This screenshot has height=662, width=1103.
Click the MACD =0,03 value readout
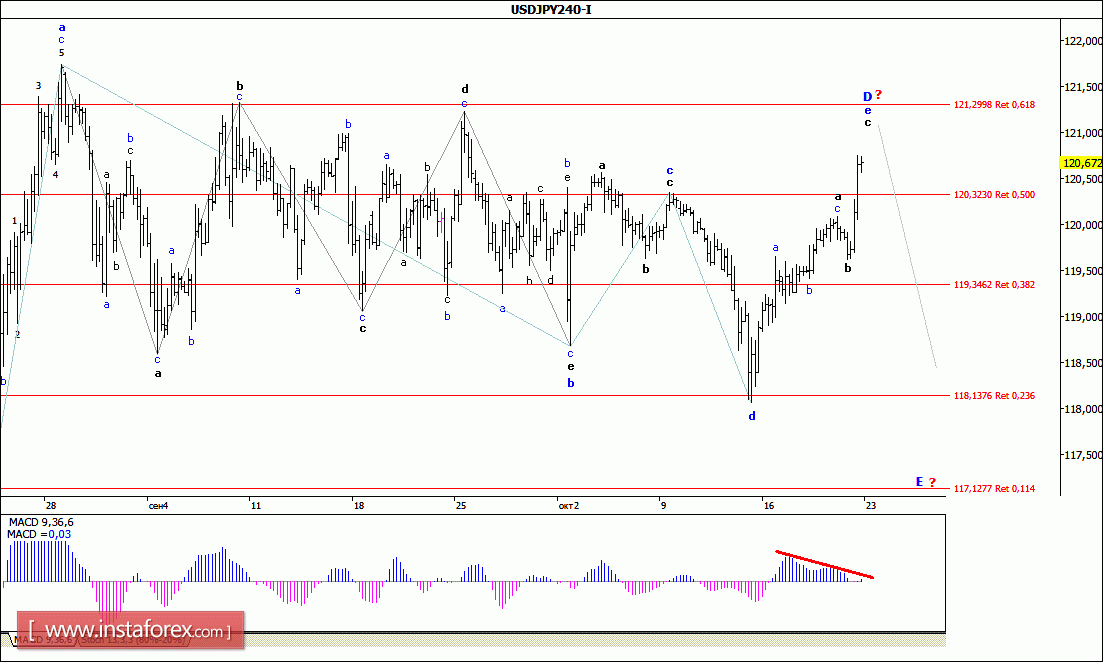(x=39, y=535)
